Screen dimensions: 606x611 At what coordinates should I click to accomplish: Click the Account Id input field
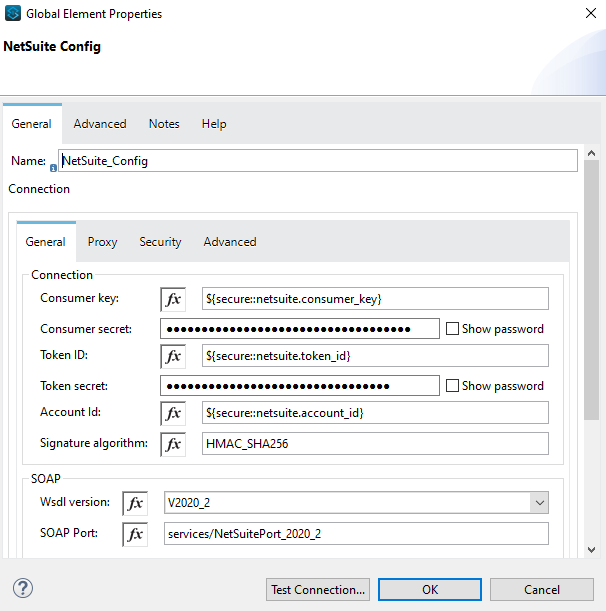[x=375, y=413]
